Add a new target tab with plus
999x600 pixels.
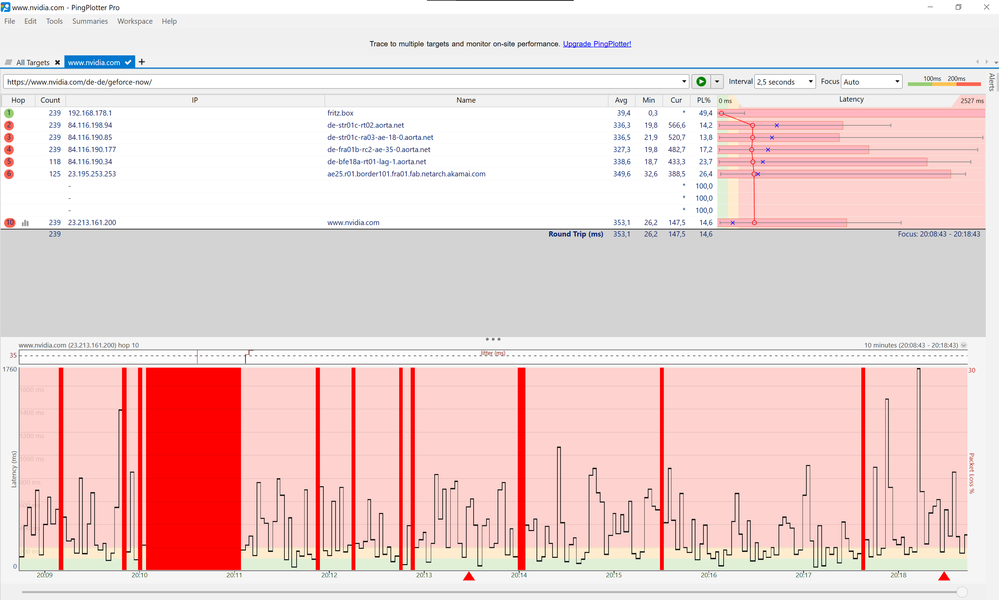tap(141, 62)
